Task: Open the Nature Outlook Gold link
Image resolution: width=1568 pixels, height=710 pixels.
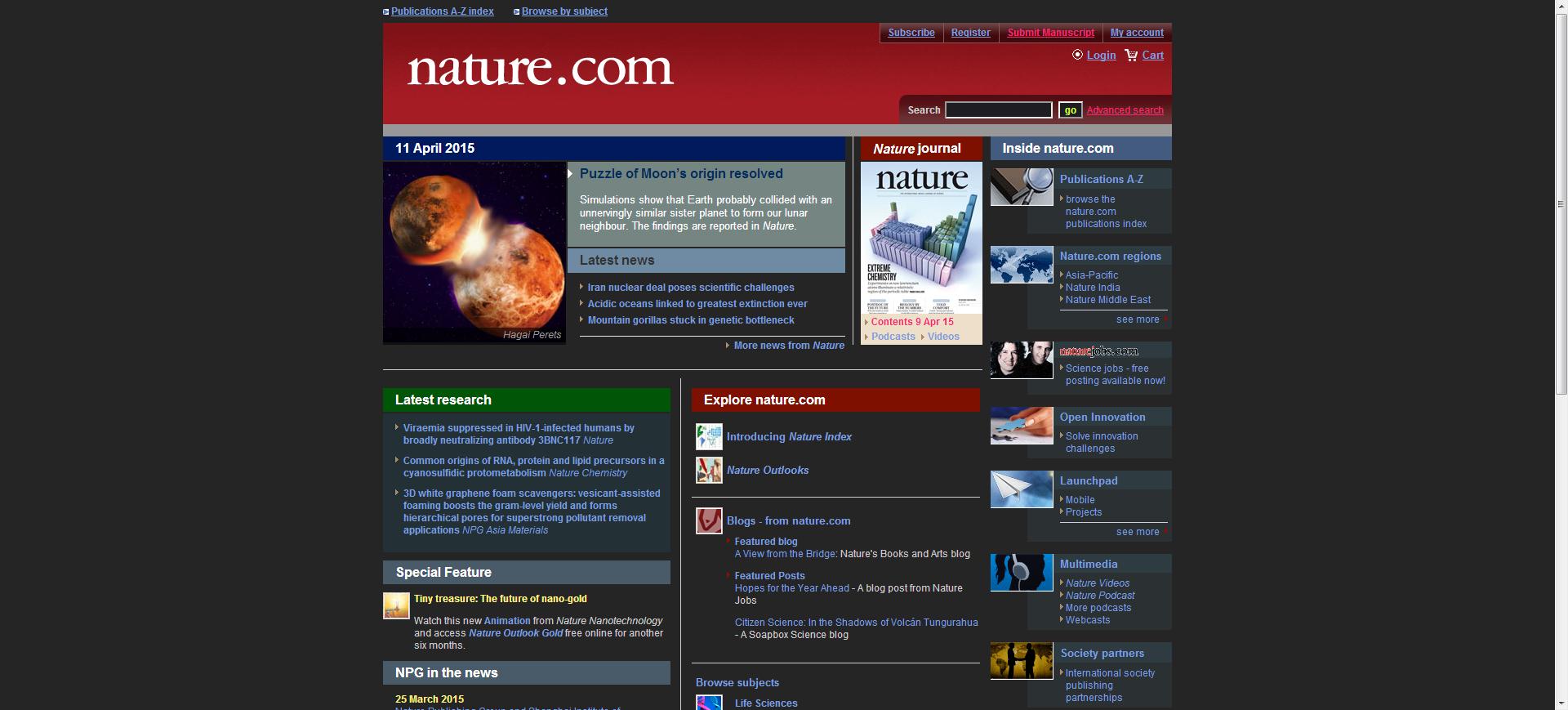Action: (x=516, y=633)
